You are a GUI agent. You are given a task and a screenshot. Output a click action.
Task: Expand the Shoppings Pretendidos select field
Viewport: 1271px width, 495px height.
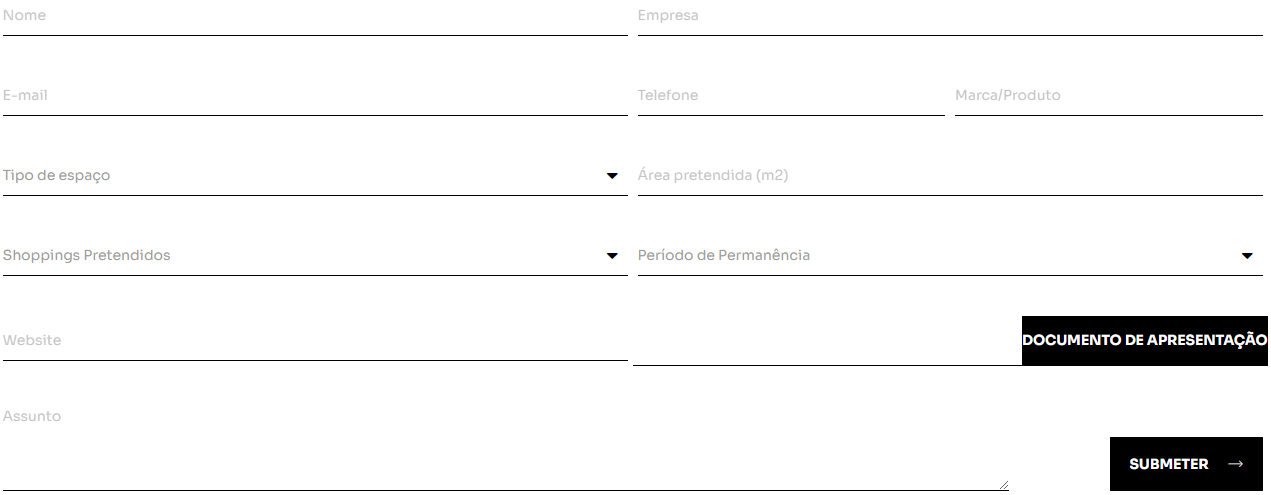[x=300, y=256]
